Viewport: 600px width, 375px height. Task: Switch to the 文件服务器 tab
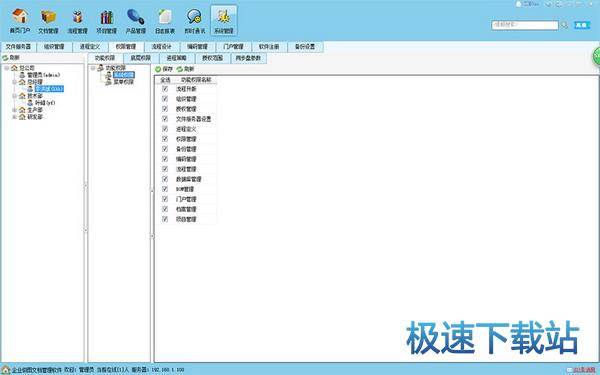click(x=18, y=47)
